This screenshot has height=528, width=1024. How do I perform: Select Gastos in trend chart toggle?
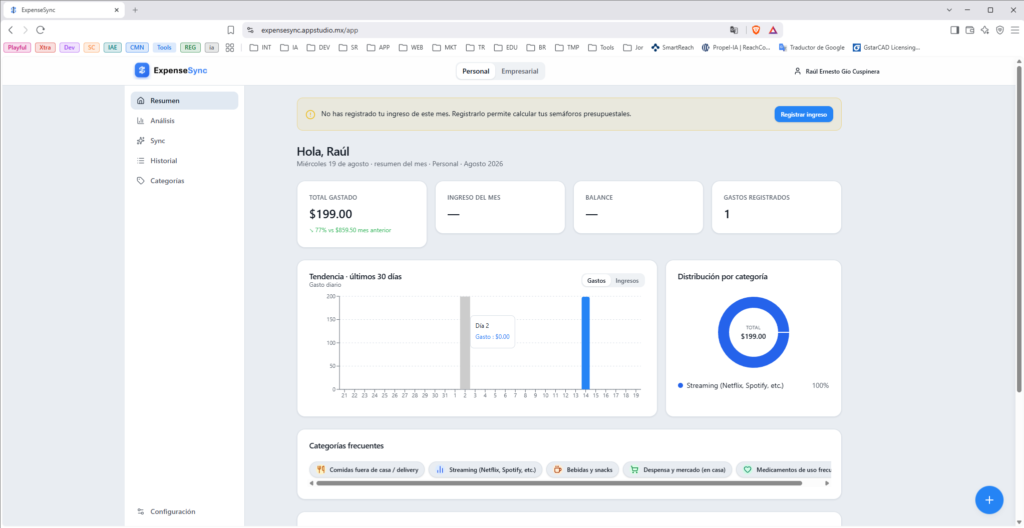pos(596,280)
